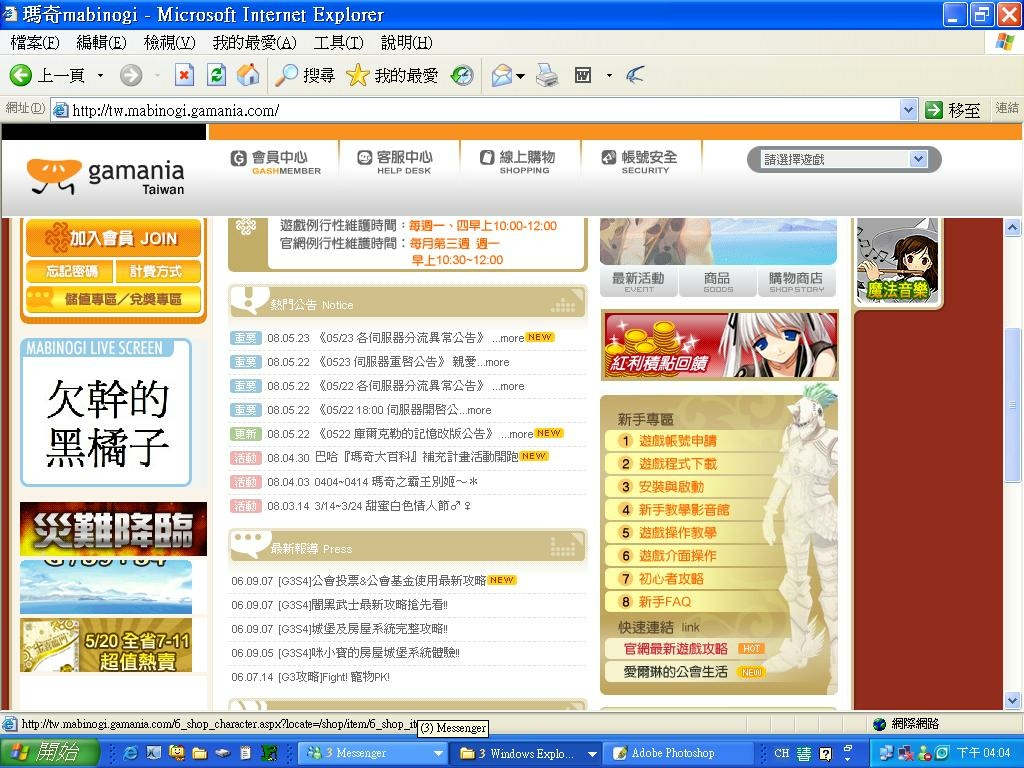The image size is (1024, 768).
Task: Open the 我的最愛(A) menu
Action: pos(254,43)
